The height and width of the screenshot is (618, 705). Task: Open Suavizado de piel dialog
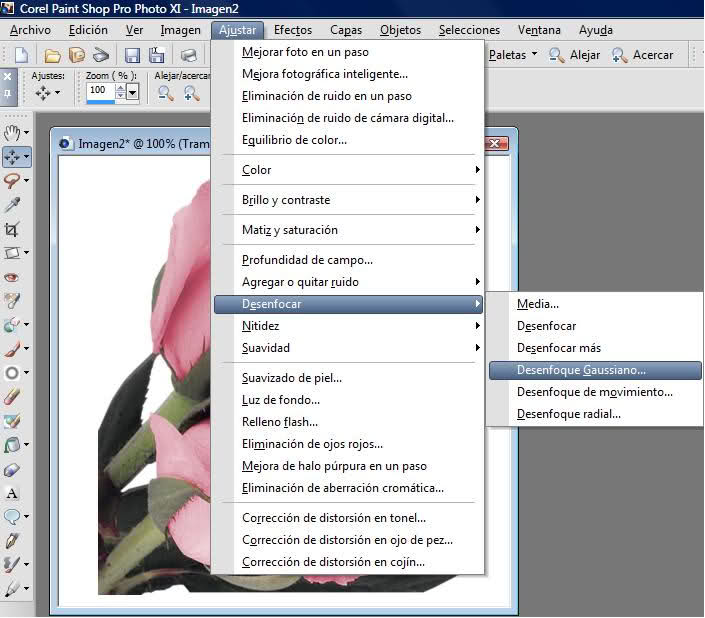click(x=348, y=378)
